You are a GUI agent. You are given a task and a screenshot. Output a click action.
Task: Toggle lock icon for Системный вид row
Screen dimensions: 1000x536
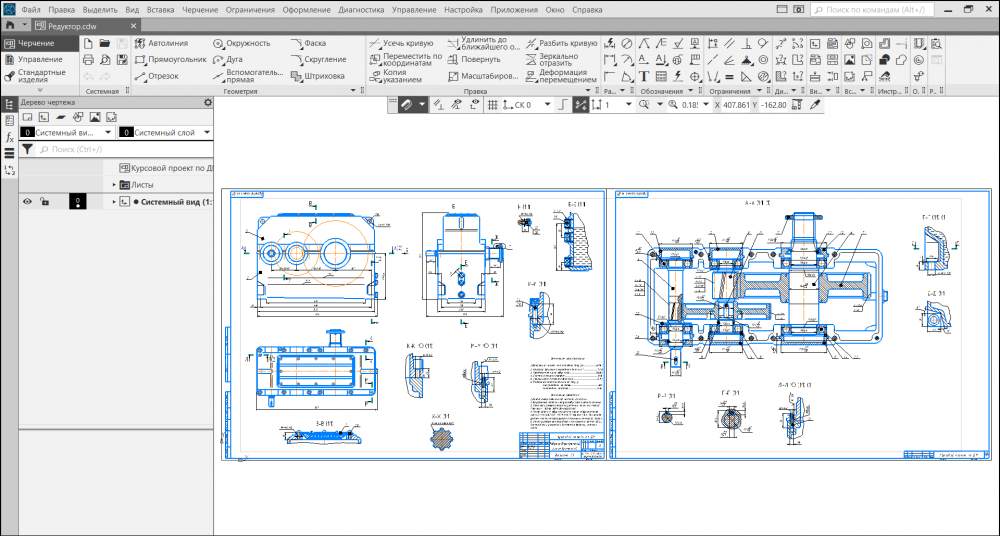pos(45,202)
